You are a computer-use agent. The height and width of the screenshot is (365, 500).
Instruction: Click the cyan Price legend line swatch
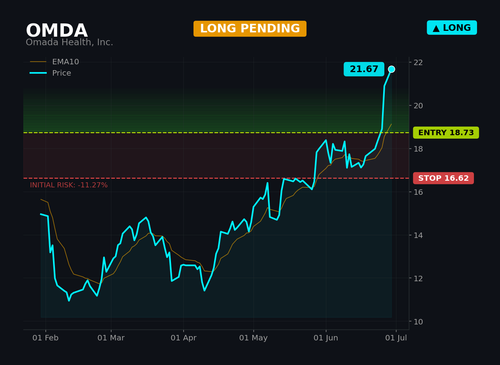[x=38, y=73]
